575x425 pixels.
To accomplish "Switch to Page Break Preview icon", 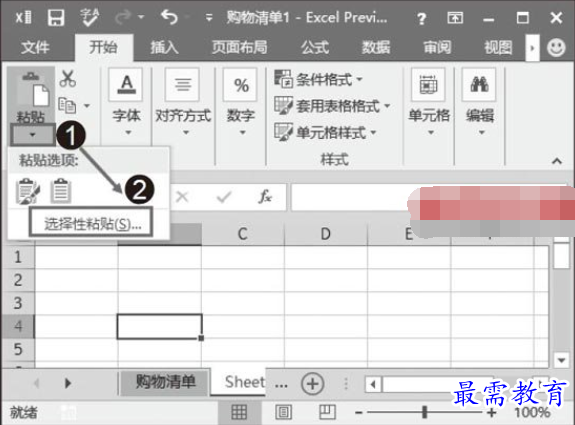I will point(327,412).
